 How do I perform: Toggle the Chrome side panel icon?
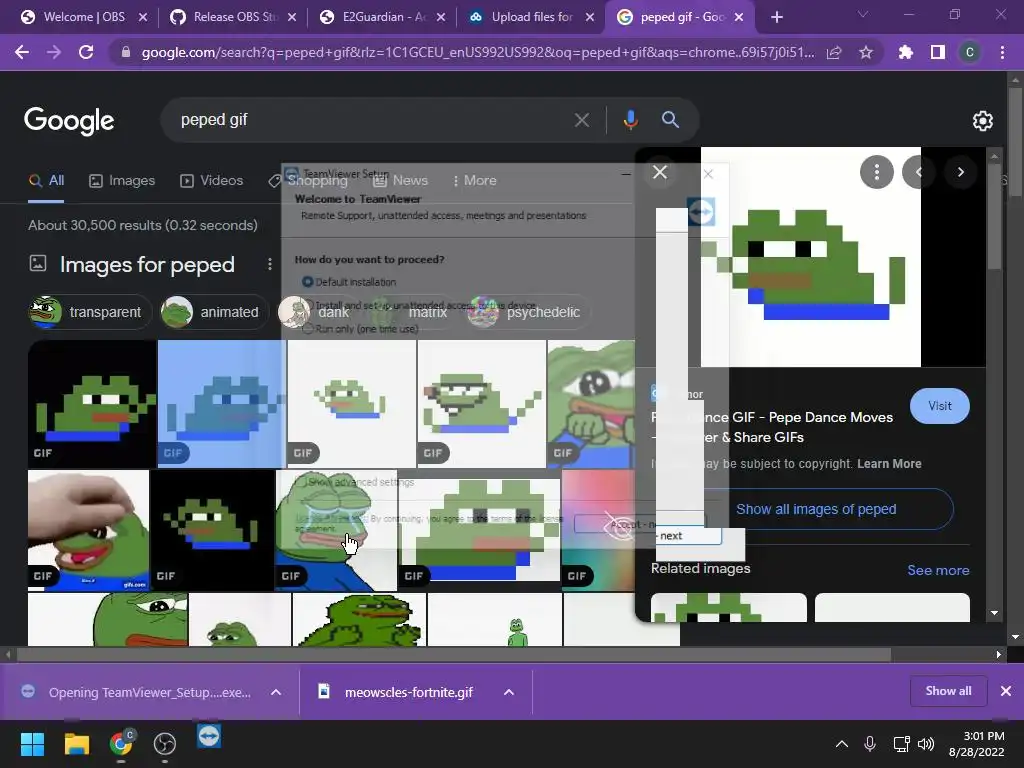(938, 52)
